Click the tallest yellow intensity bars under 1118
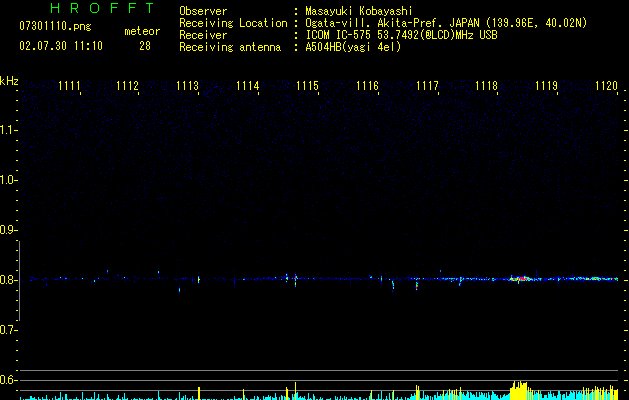The image size is (629, 400). [x=518, y=390]
